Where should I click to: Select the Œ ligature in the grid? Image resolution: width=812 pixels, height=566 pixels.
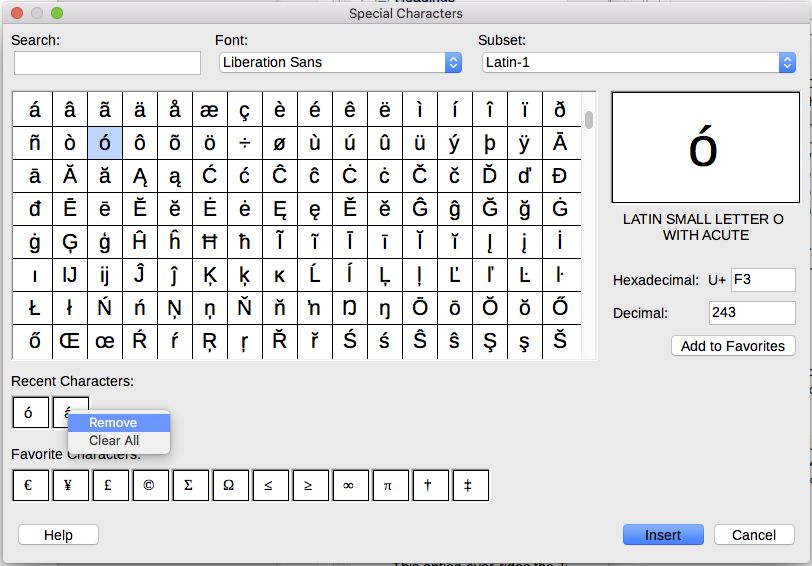(70, 341)
